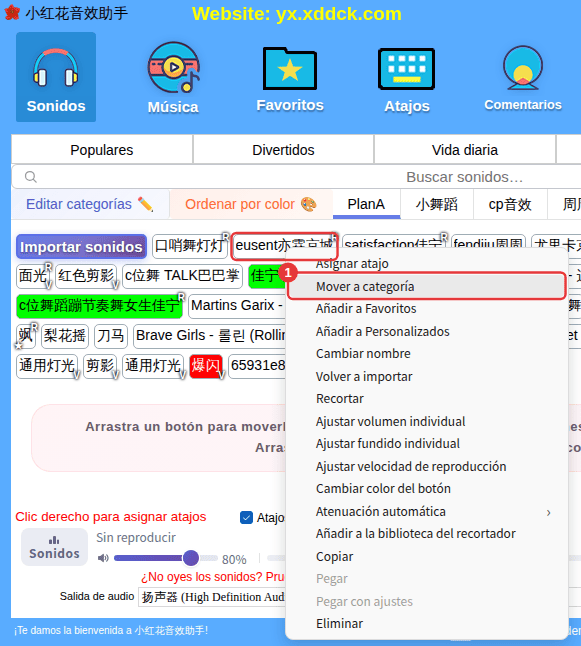Choose Cambiar color del botón
The image size is (581, 646).
(x=427, y=489)
